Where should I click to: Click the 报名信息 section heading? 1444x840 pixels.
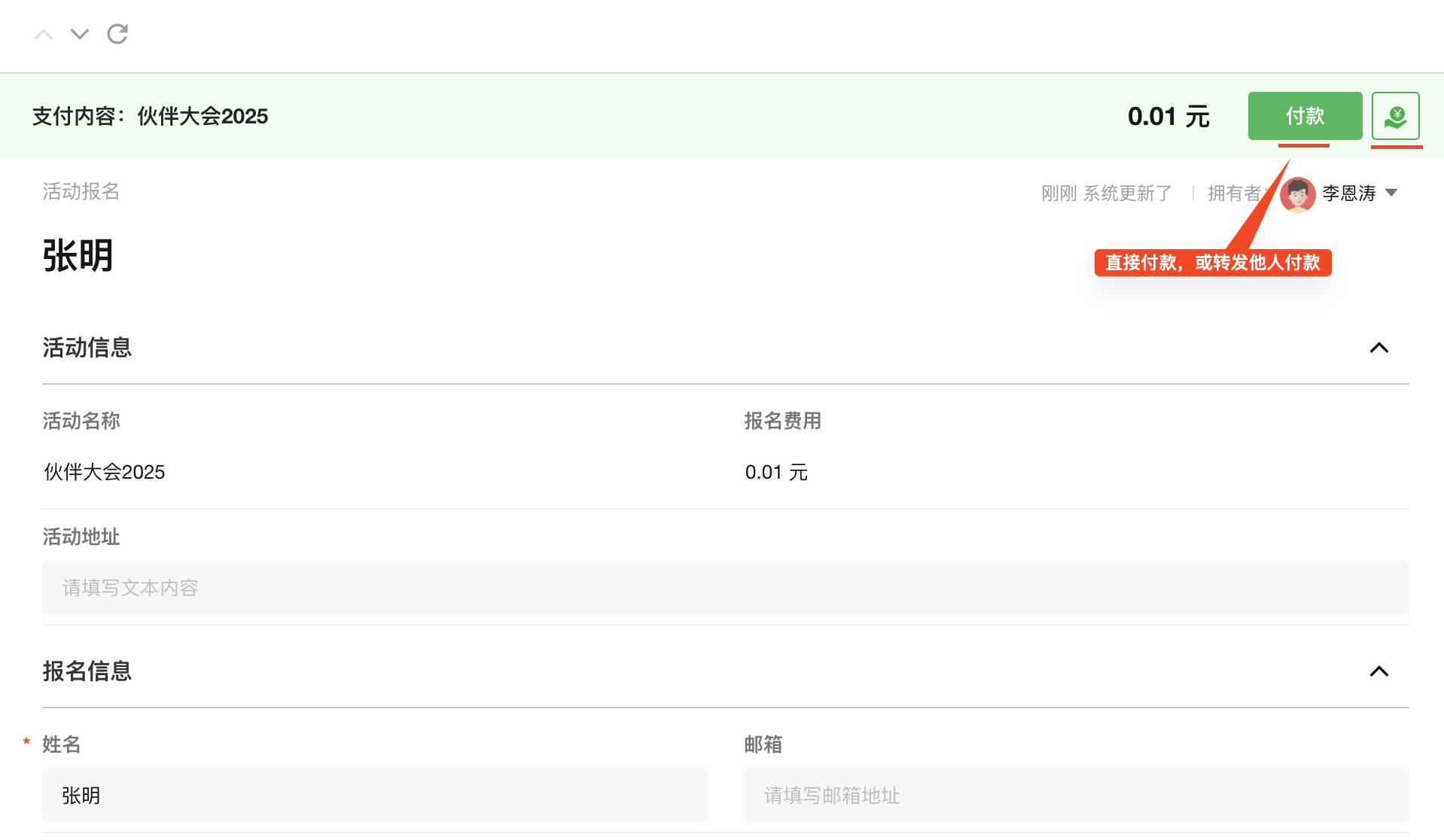point(87,671)
